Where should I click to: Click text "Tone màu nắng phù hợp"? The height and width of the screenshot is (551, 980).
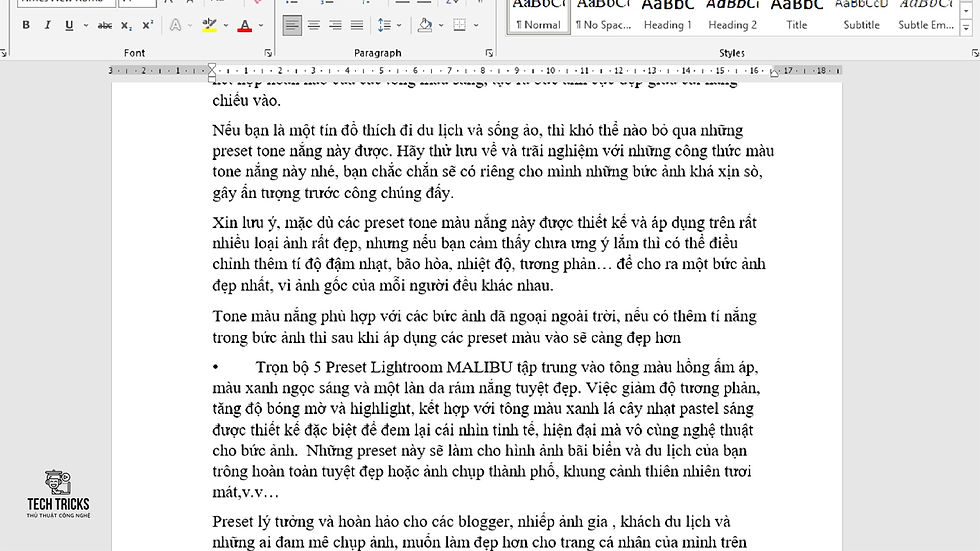[x=296, y=317]
